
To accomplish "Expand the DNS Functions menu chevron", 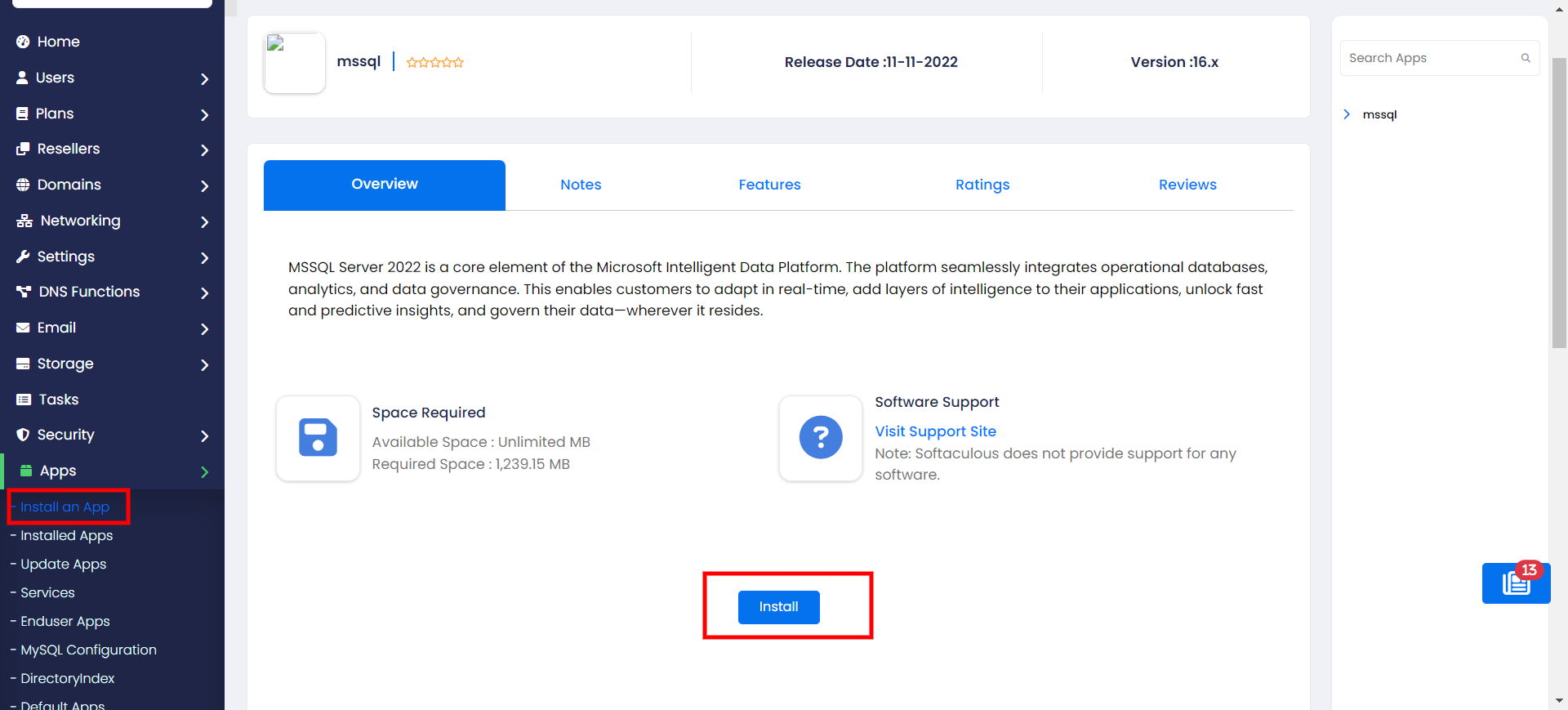I will coord(204,293).
